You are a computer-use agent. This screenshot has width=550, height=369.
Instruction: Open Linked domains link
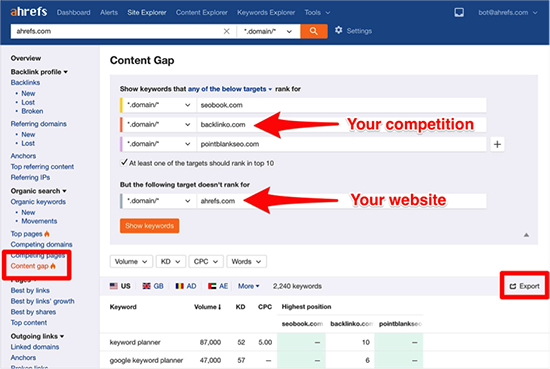click(35, 347)
